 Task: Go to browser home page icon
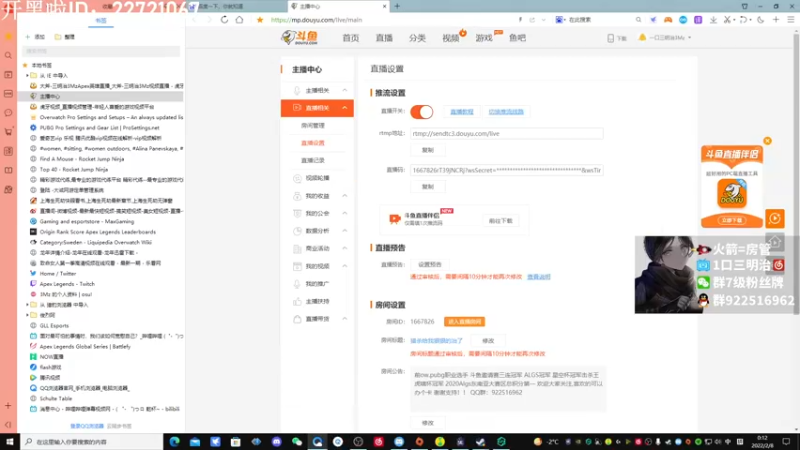[239, 19]
